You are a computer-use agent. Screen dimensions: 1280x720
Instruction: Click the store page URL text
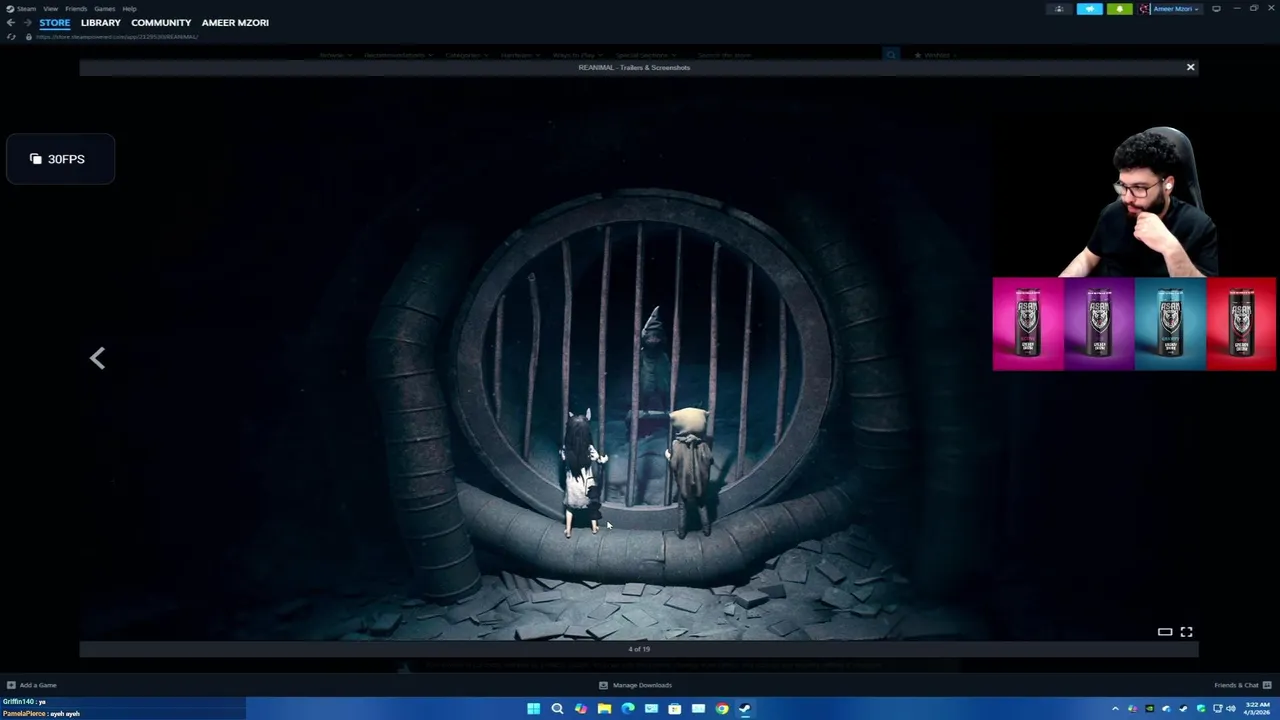[117, 37]
